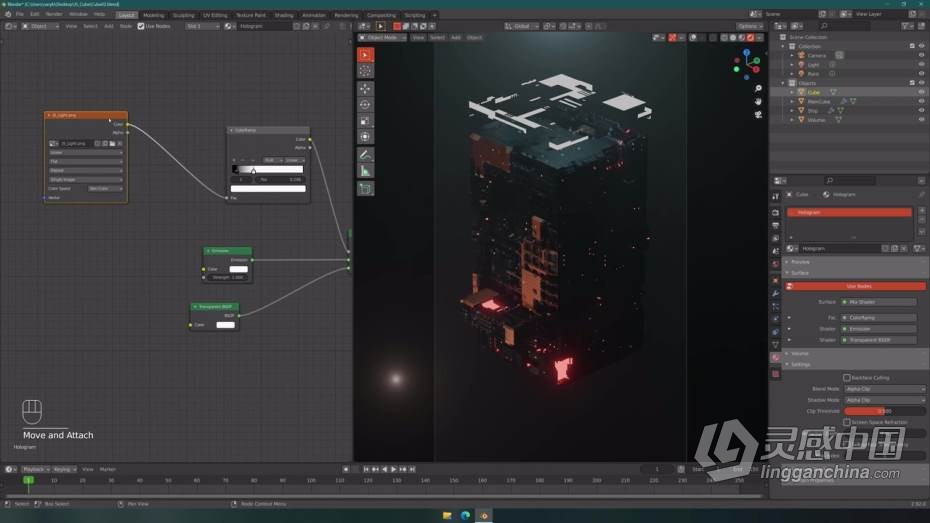Open the Slot 1 dropdown in node editor
930x523 pixels.
202,26
